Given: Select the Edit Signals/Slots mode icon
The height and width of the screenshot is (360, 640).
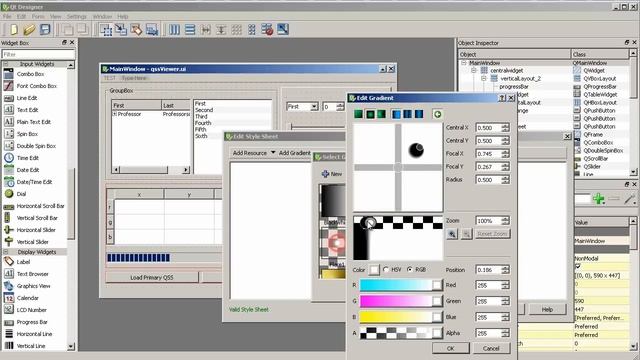Looking at the screenshot, I should click(121, 29).
